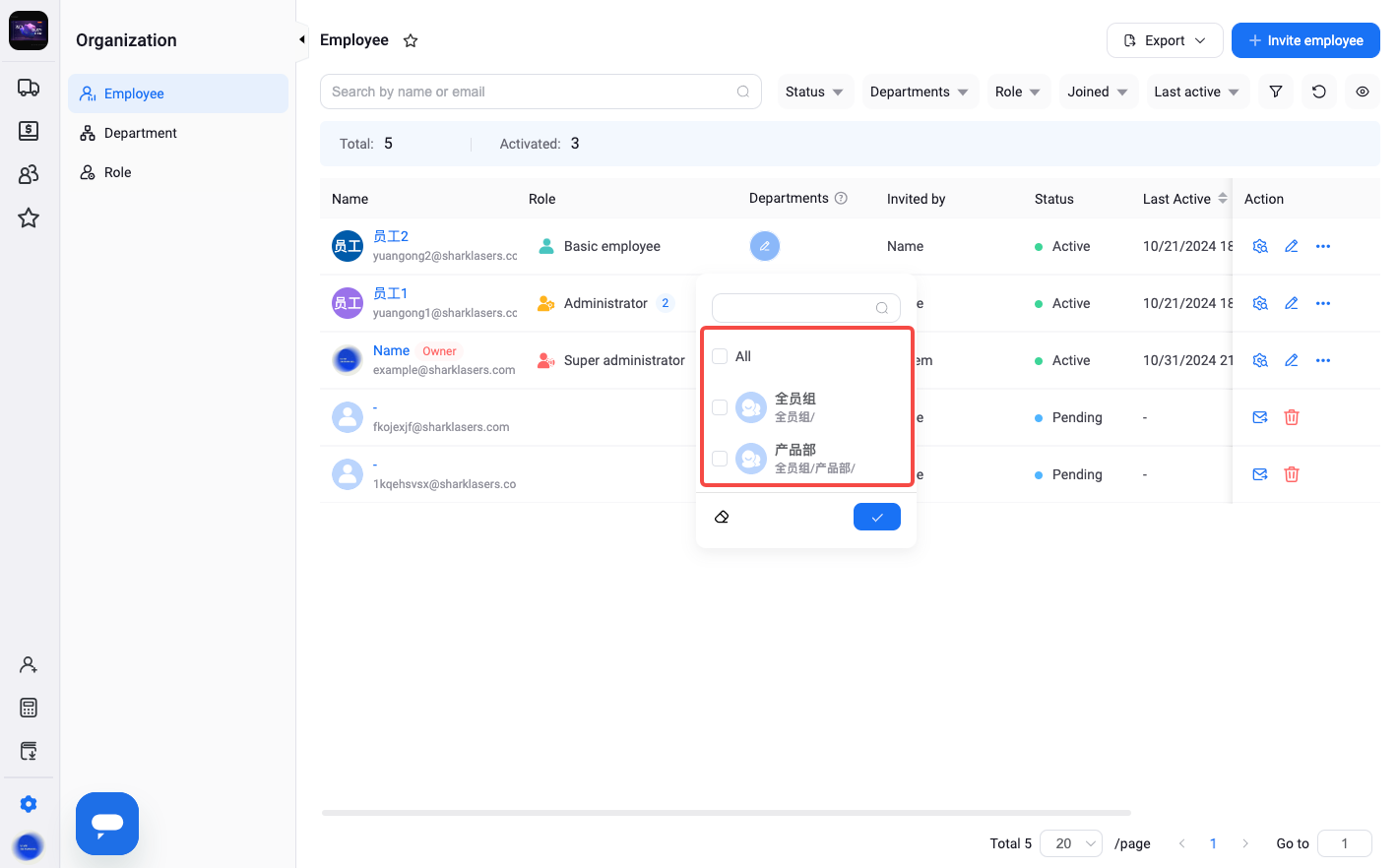The image size is (1398, 868).
Task: Click the search by name or email field
Action: tap(540, 92)
